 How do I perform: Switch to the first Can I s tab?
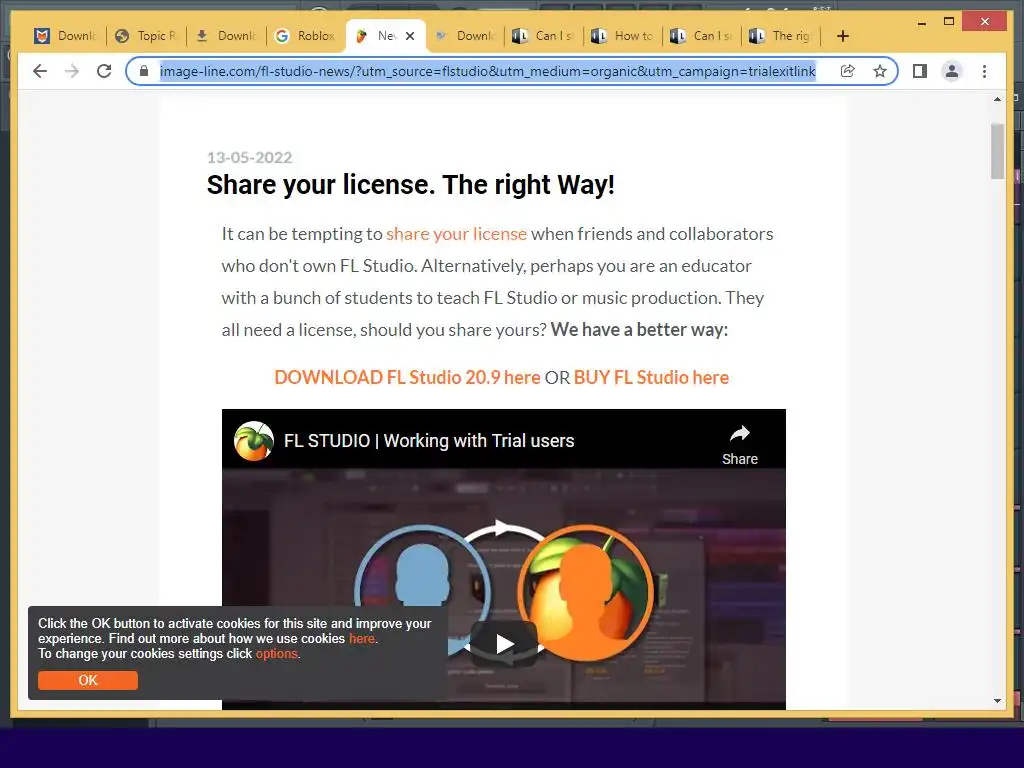(543, 36)
